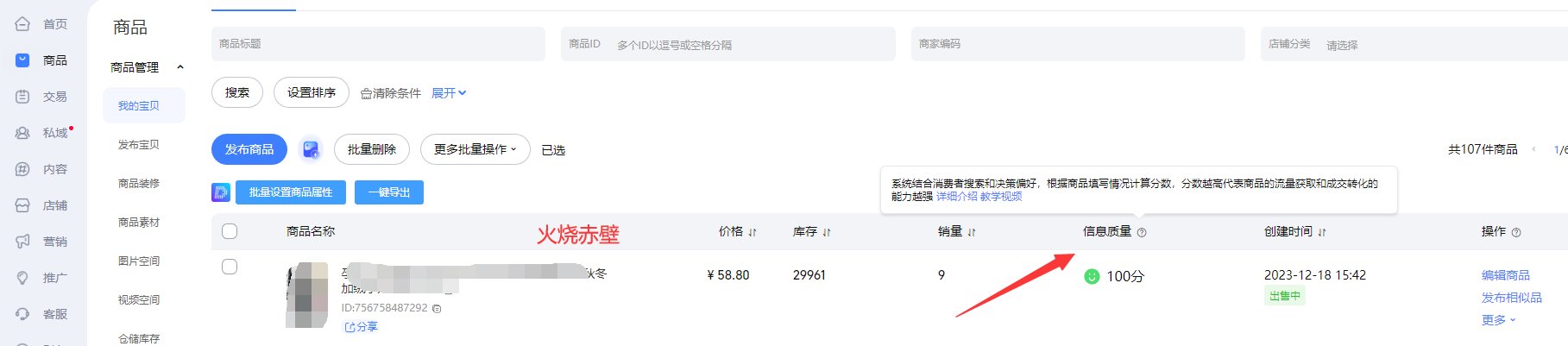1568x346 pixels.
Task: Click the copy icon beside product ID
Action: point(437,308)
